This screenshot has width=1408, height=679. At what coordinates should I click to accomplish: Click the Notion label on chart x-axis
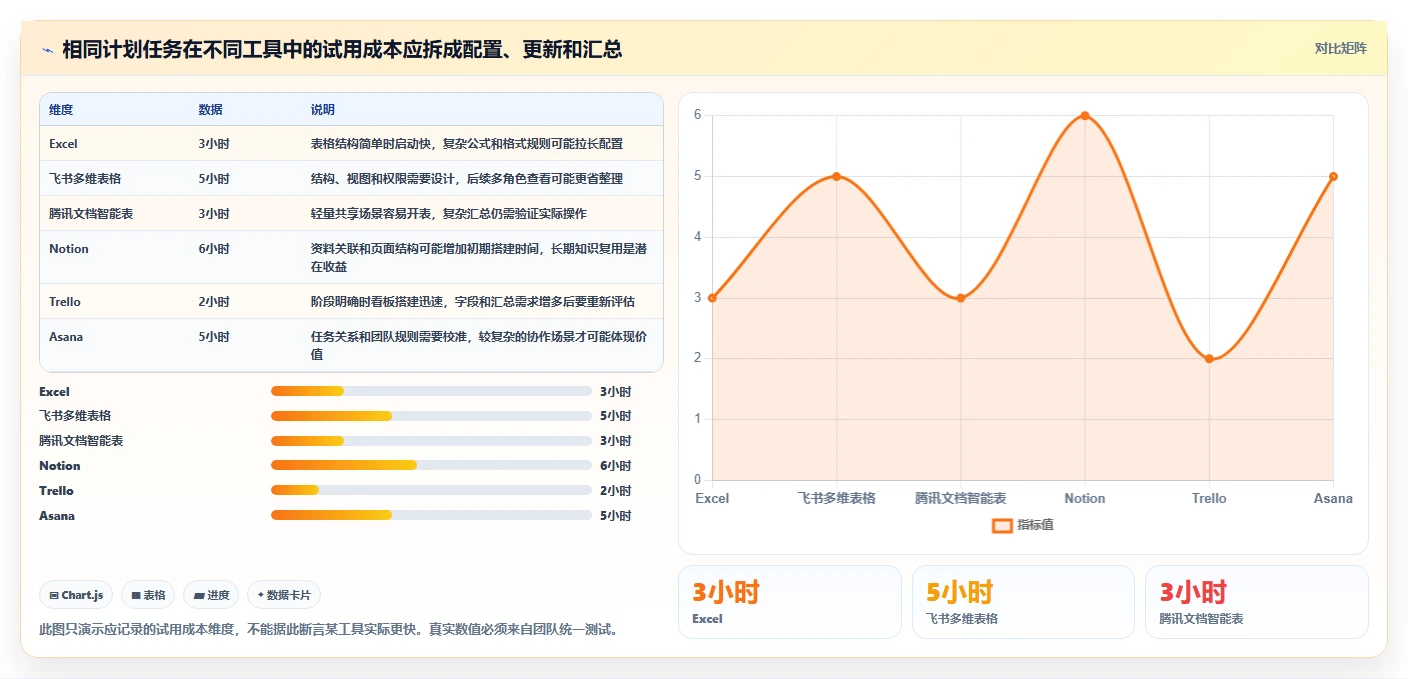click(x=1085, y=498)
